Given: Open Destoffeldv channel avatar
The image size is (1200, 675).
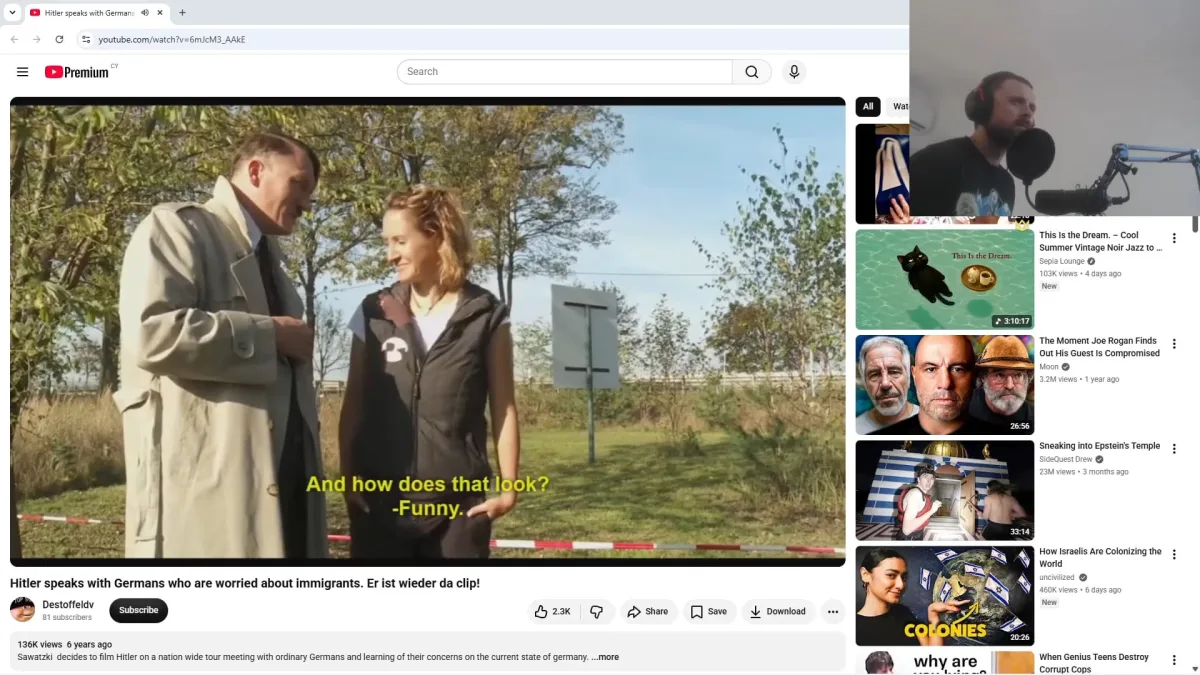Looking at the screenshot, I should click(22, 610).
